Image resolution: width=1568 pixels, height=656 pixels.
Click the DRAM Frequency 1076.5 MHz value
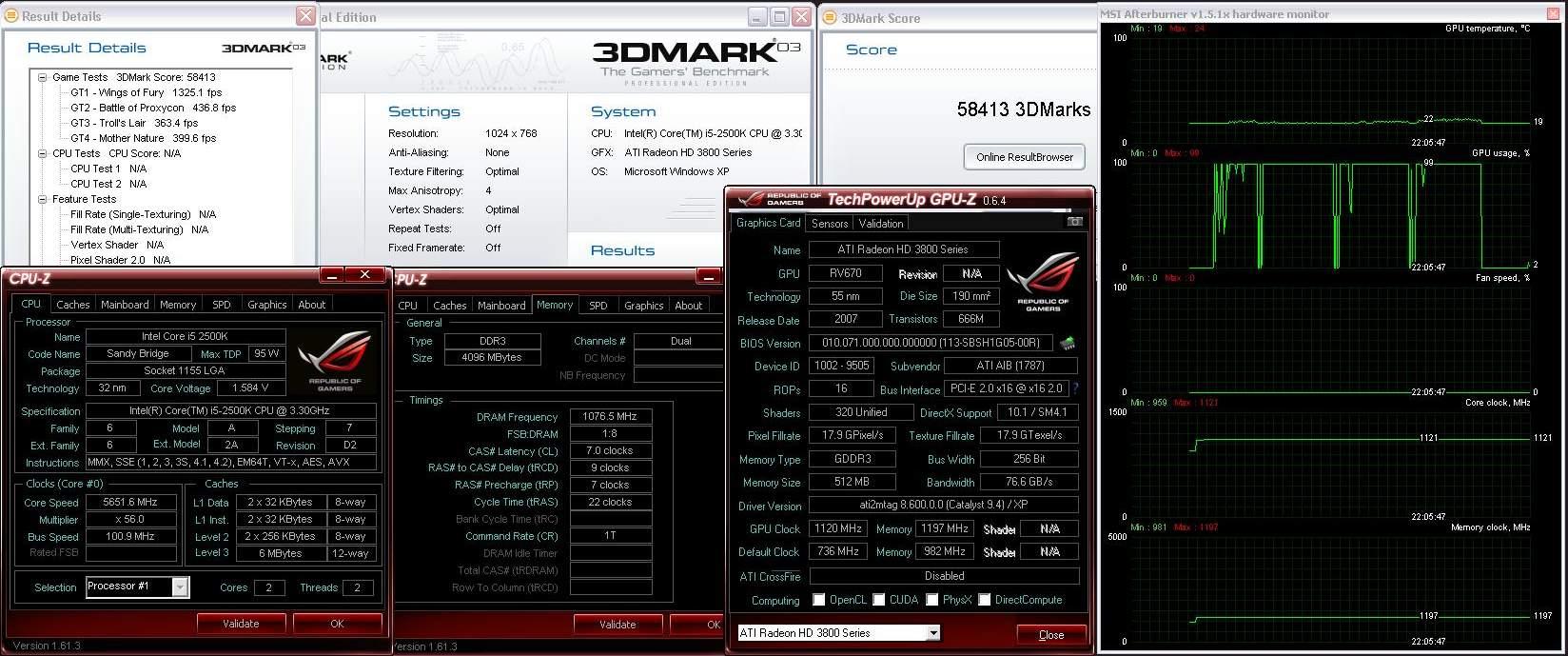[611, 416]
